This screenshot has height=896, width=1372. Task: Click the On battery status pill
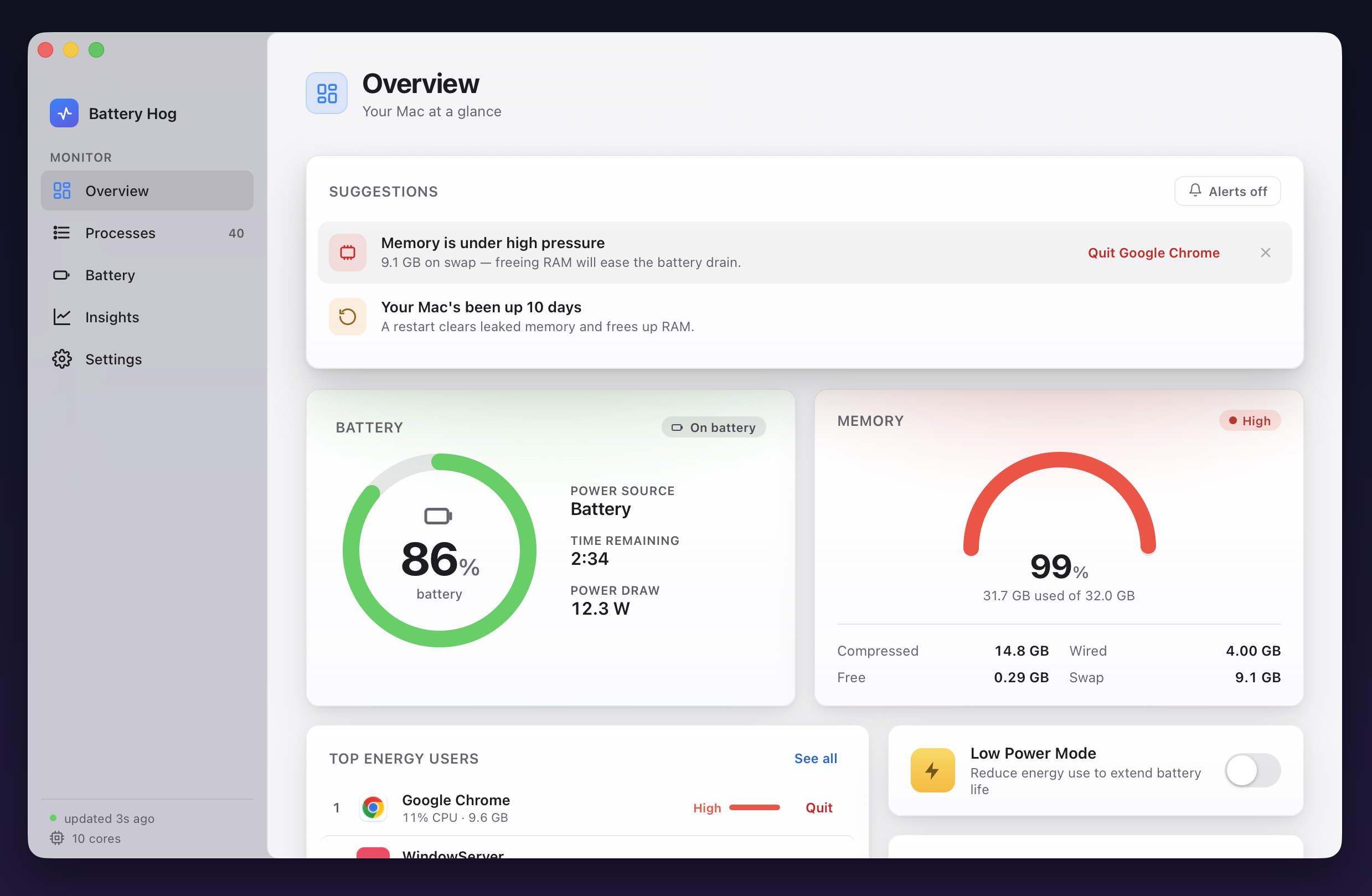(714, 428)
